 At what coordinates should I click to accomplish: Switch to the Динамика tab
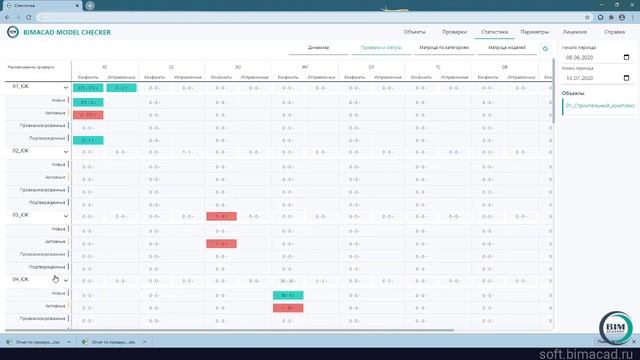click(318, 48)
